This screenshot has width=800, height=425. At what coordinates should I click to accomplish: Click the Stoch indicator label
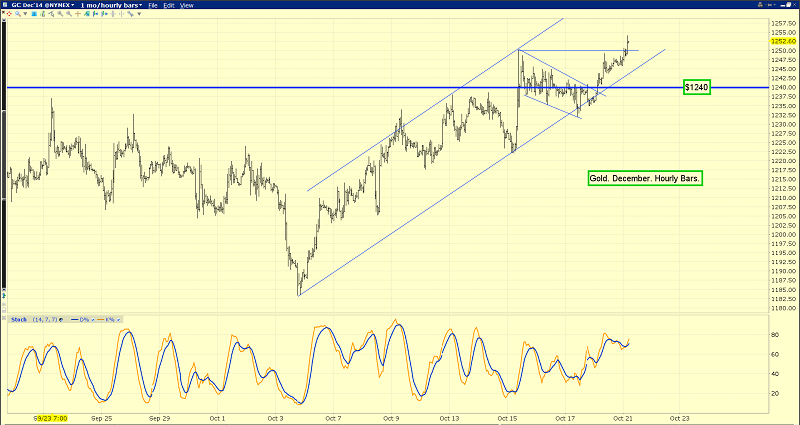point(19,320)
